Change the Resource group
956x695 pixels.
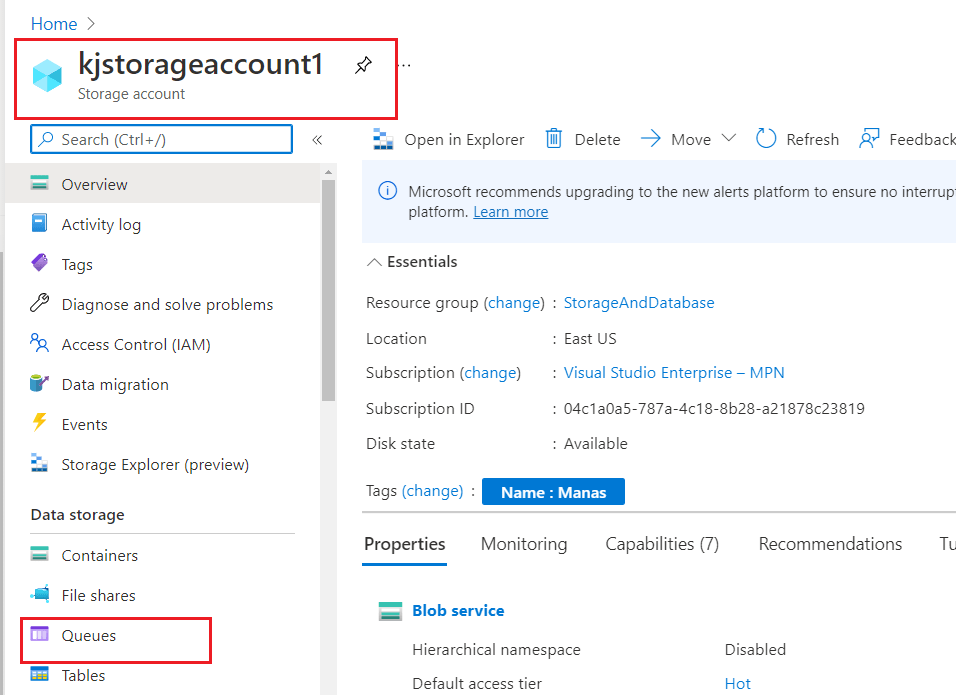(515, 303)
